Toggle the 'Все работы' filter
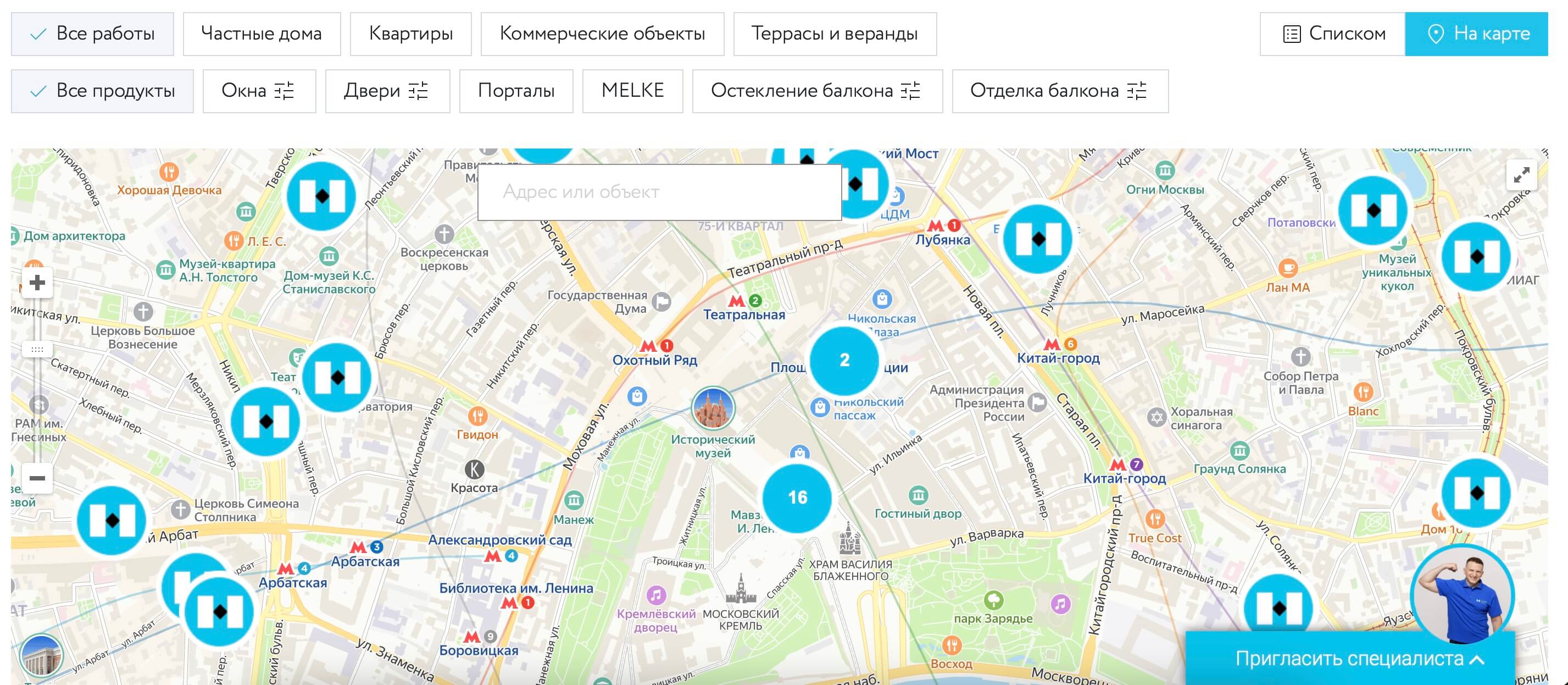Viewport: 1568px width, 685px height. (92, 34)
